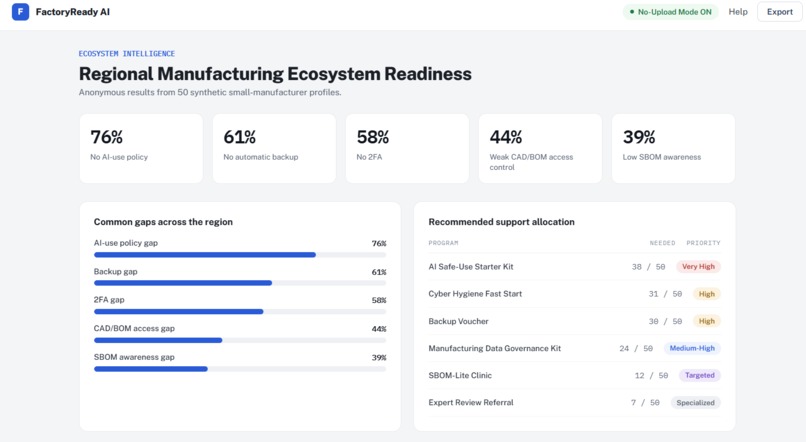This screenshot has height=442, width=806.
Task: Click the Anonymous results subtitle text
Action: (x=210, y=93)
